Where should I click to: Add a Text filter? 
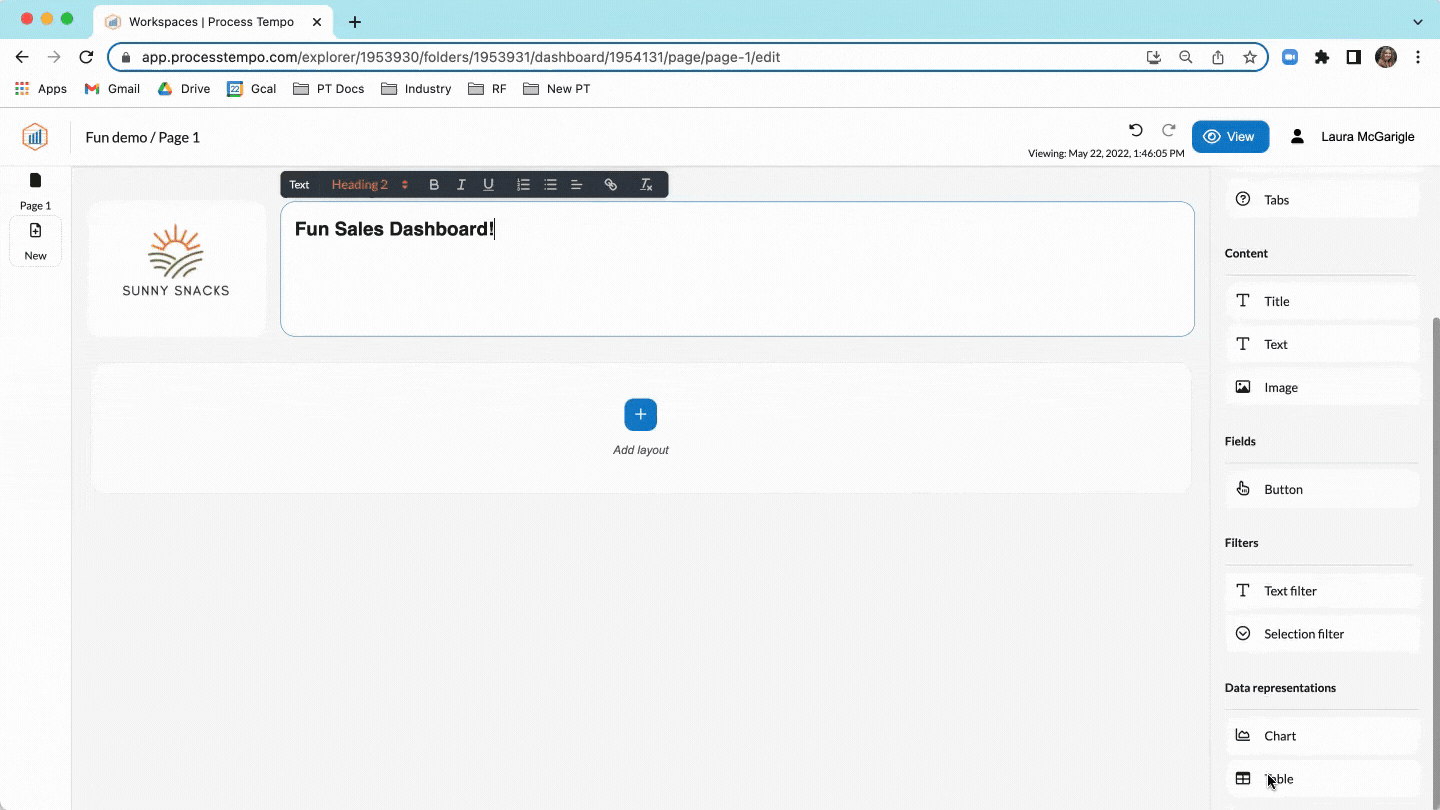pyautogui.click(x=1322, y=591)
